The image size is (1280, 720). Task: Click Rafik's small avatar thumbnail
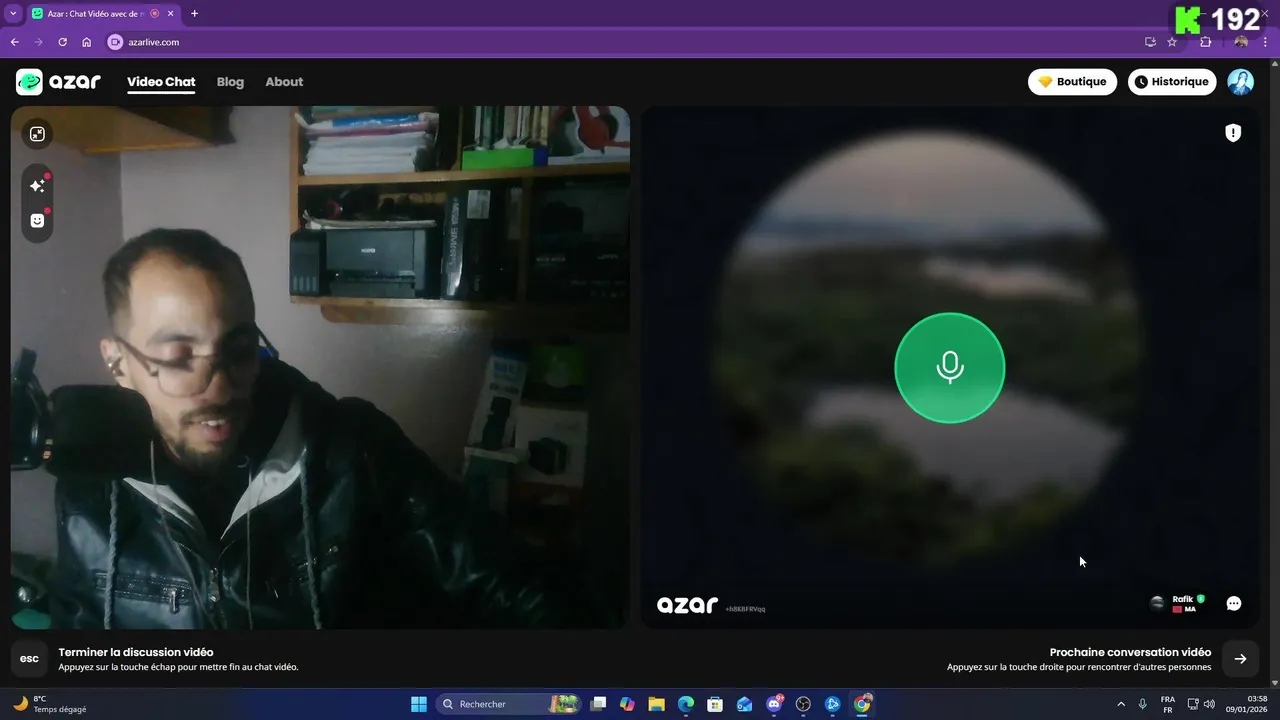pos(1157,603)
